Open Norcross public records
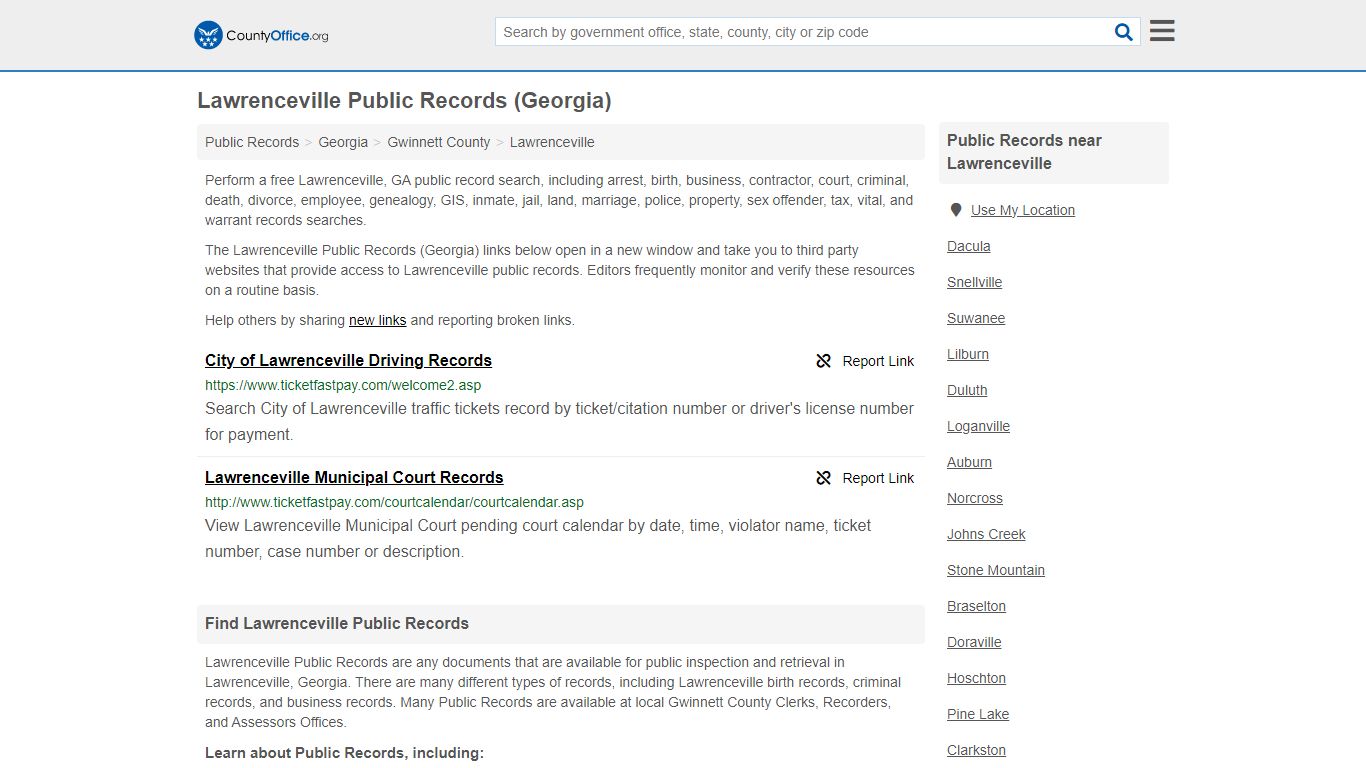The width and height of the screenshot is (1366, 768). pos(975,498)
